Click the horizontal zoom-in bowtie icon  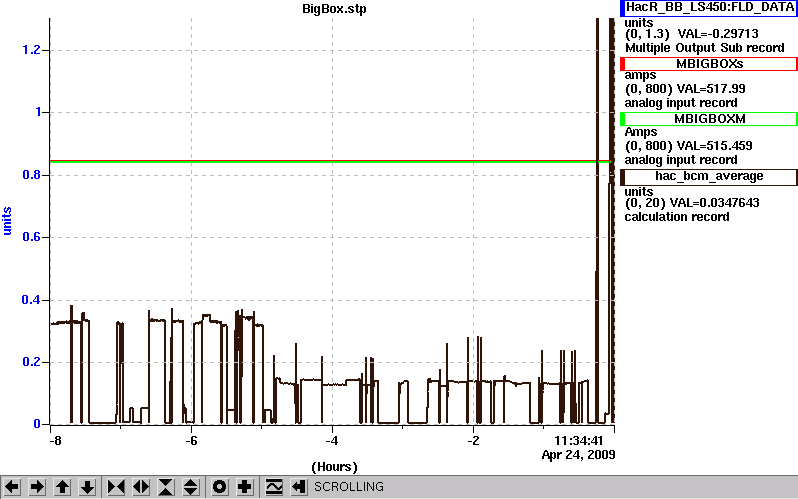116,487
